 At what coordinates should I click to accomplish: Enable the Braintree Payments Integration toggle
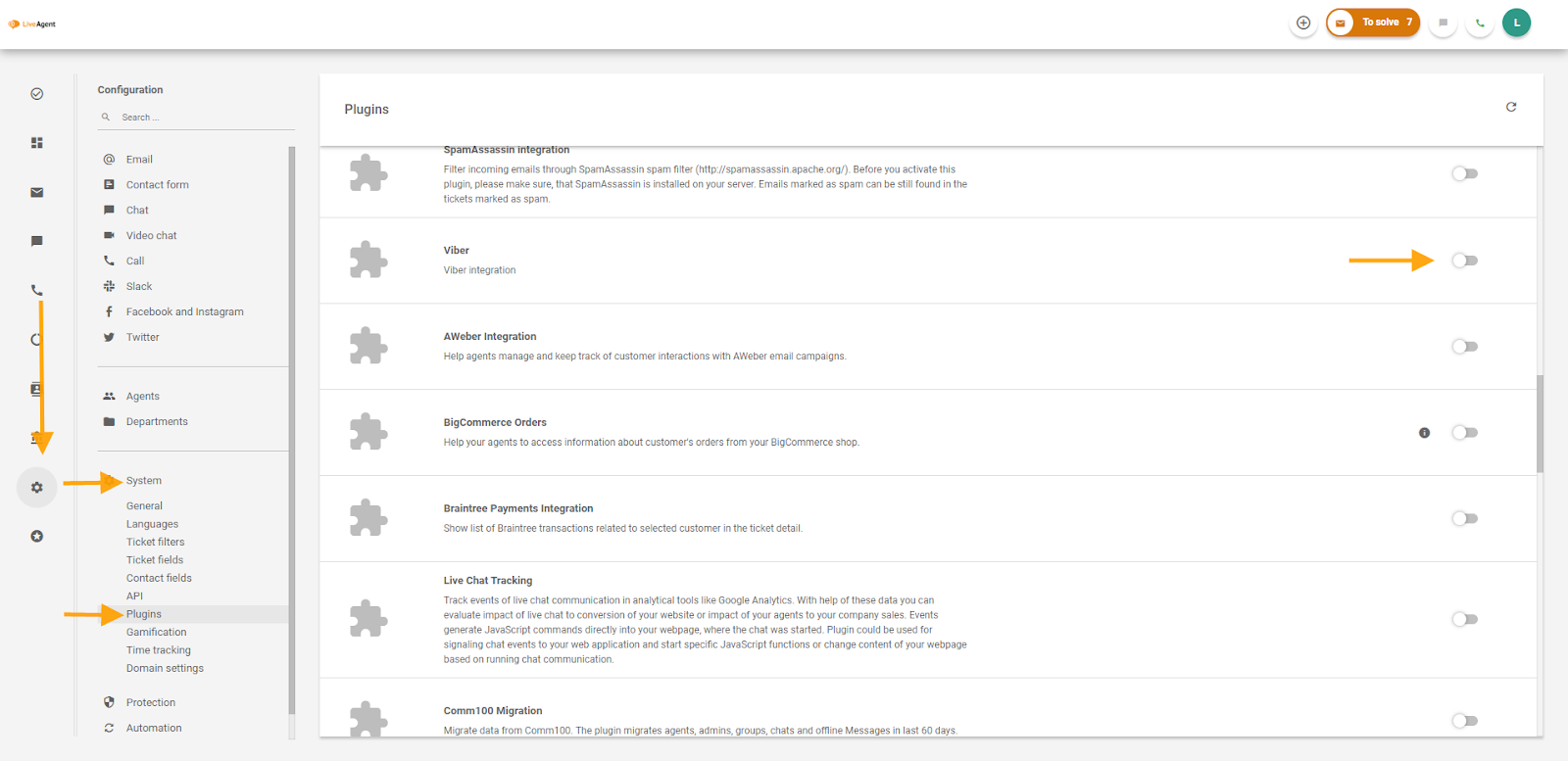1464,519
